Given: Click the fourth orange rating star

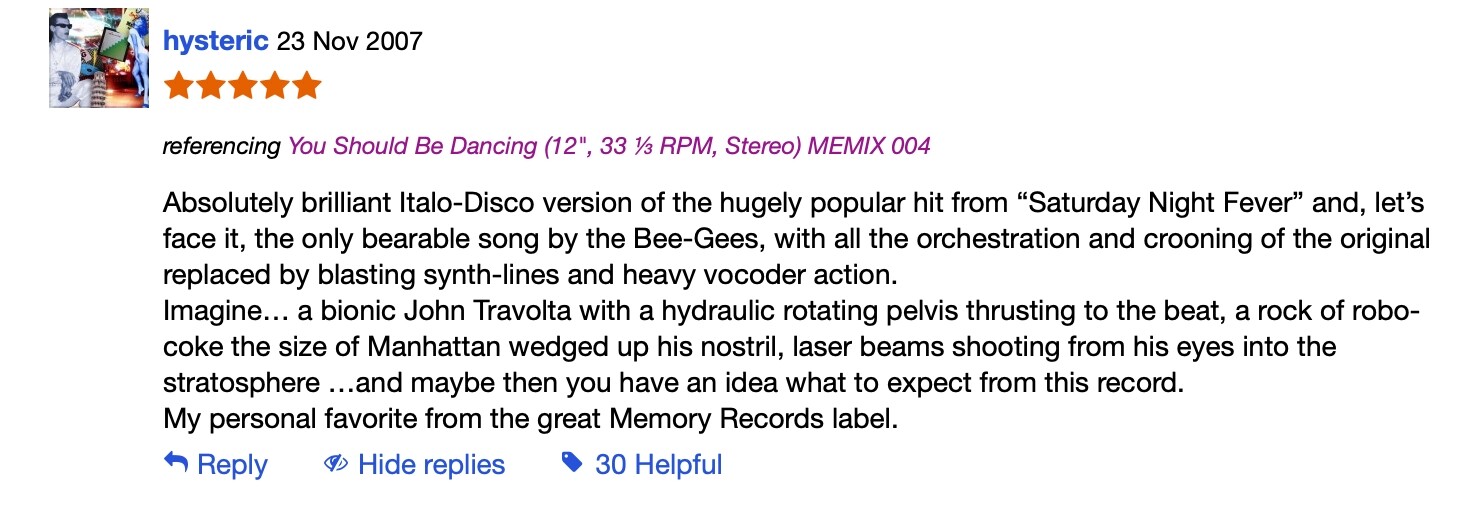Looking at the screenshot, I should pyautogui.click(x=274, y=86).
